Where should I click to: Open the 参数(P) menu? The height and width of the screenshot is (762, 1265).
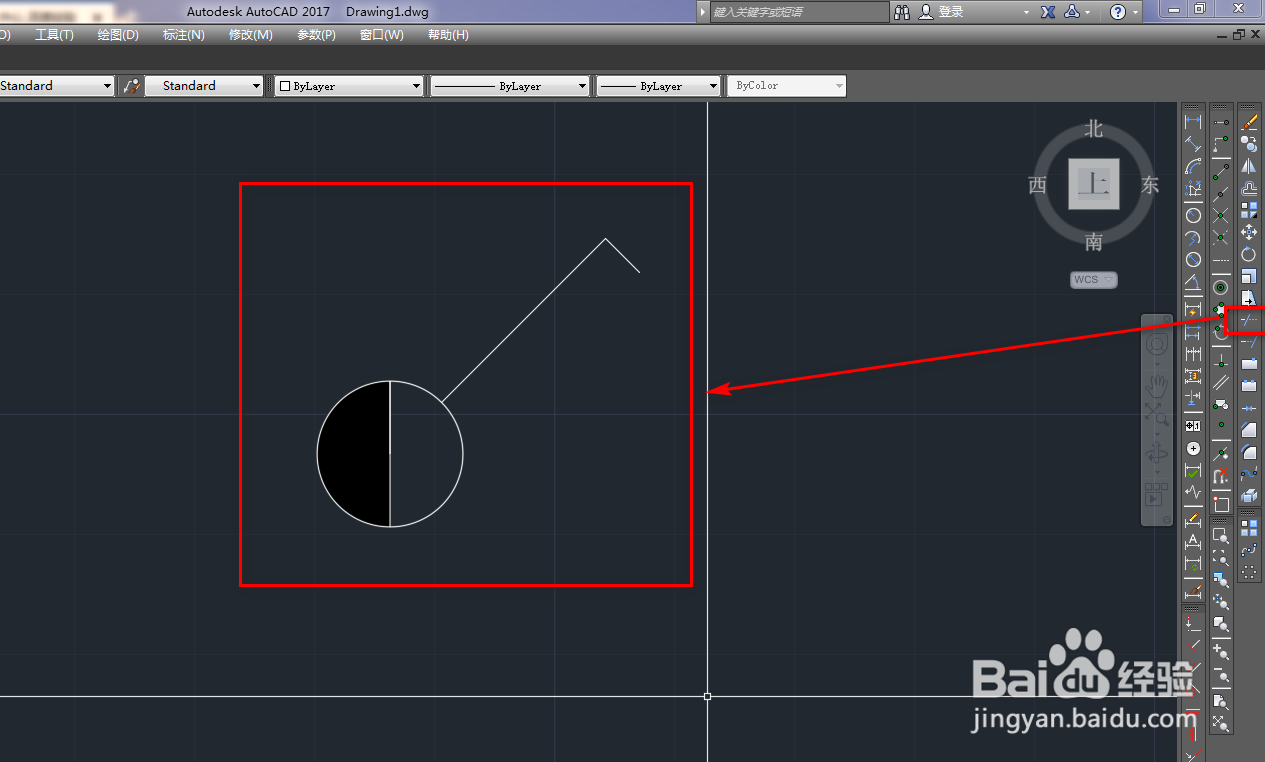(316, 35)
